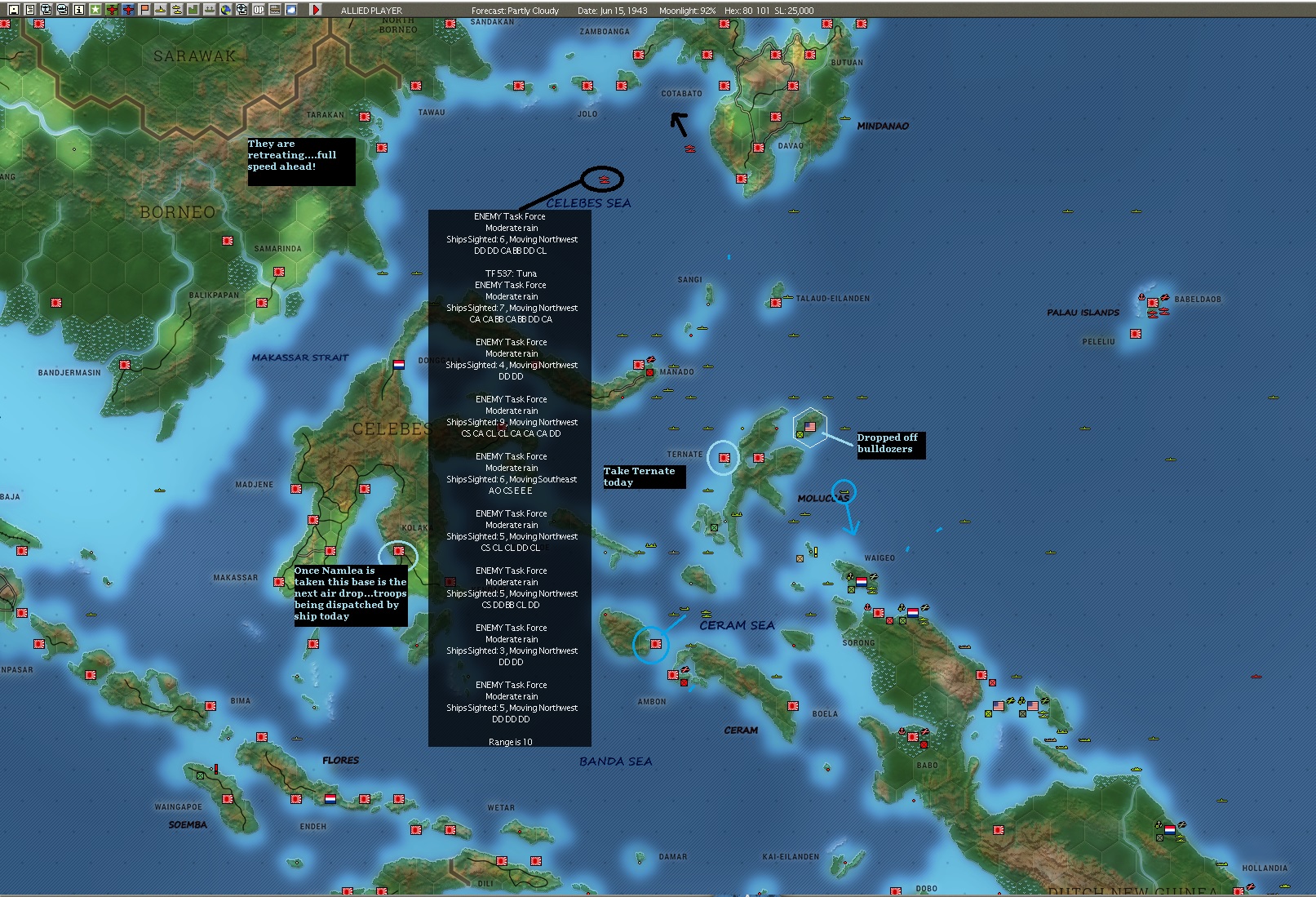Click the 'BORNEO' map label

pyautogui.click(x=178, y=212)
